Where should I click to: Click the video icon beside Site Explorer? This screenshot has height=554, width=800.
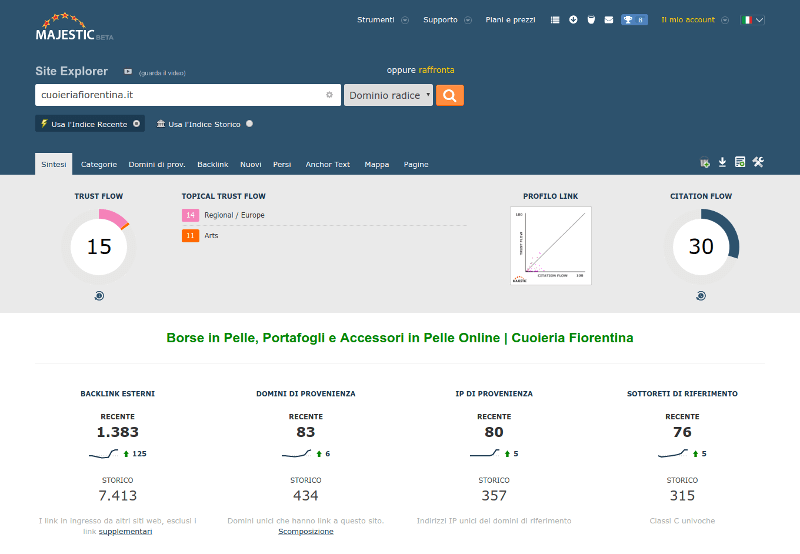tap(128, 72)
